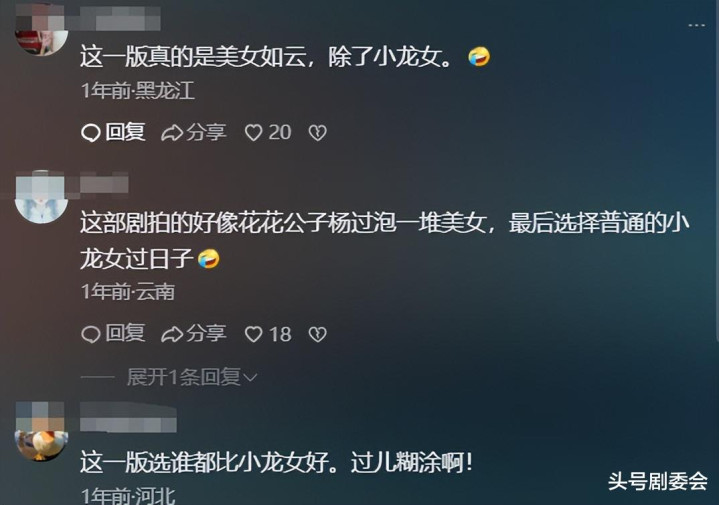Click the chevron next to 展开1条回复

(250, 377)
